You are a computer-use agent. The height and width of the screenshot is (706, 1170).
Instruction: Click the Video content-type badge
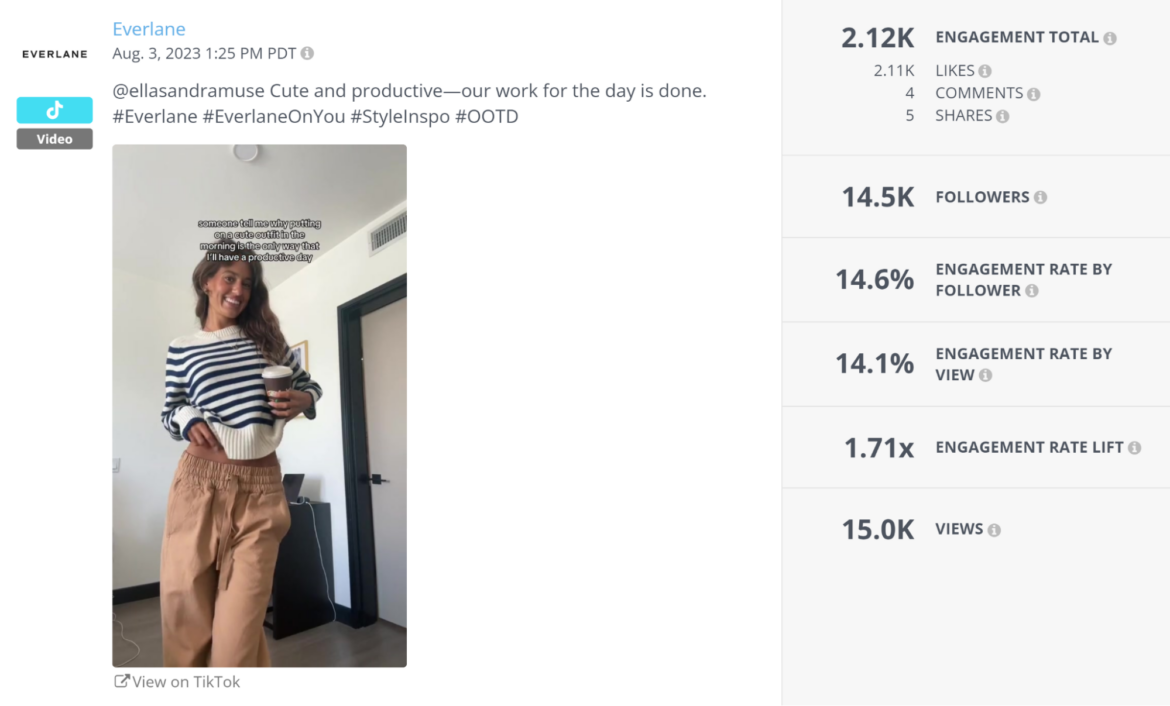point(54,139)
